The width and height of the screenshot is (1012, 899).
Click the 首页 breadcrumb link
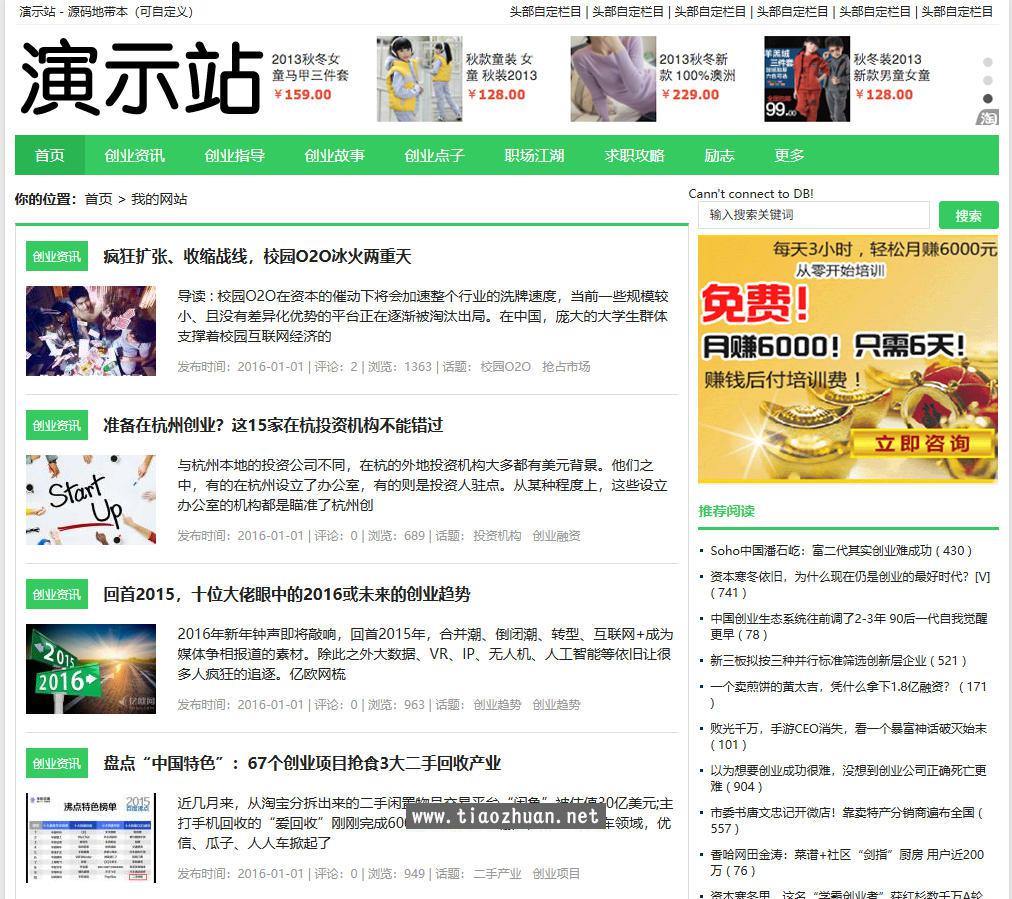98,199
